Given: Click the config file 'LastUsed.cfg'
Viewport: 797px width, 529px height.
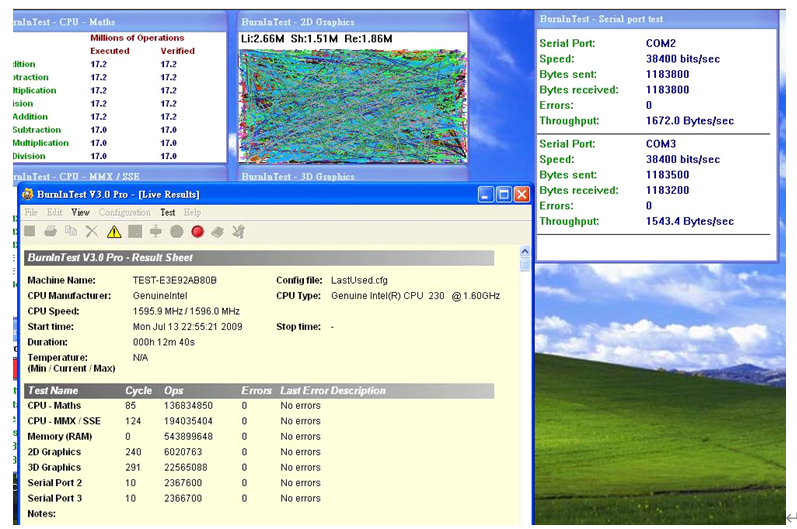Looking at the screenshot, I should pos(359,280).
